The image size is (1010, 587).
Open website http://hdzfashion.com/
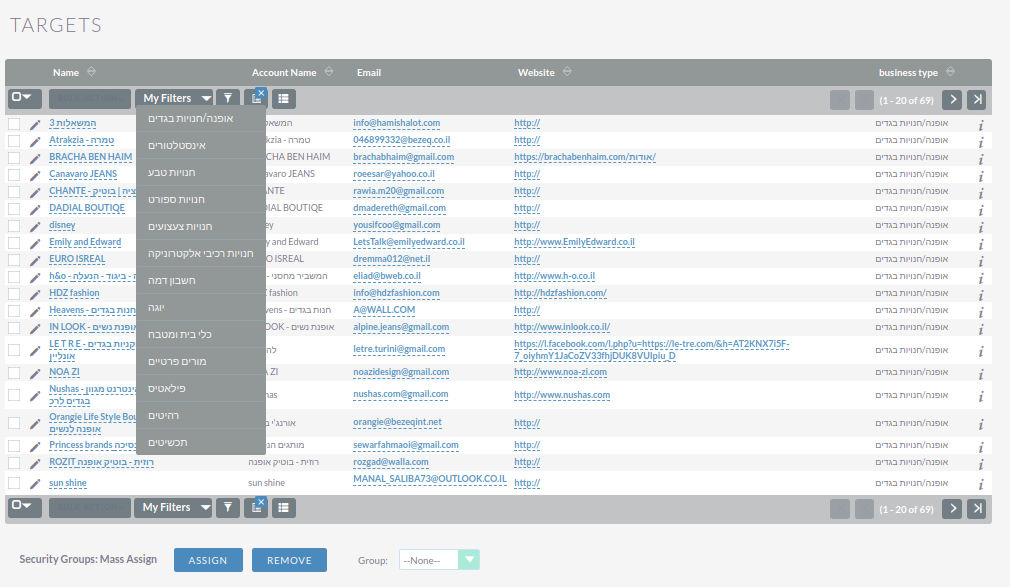pyautogui.click(x=560, y=293)
